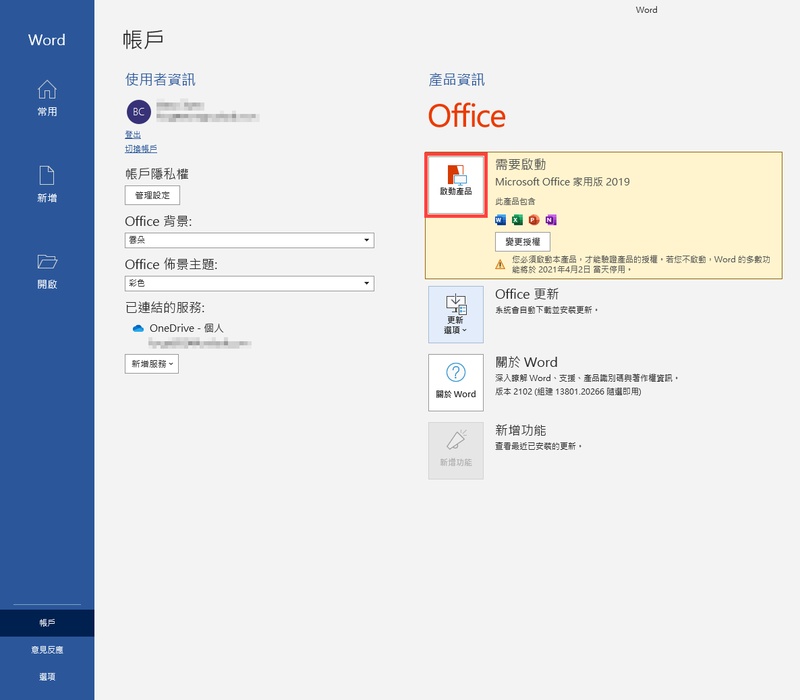800x700 pixels.
Task: Click the 帳戶隱私權 label
Action: click(x=157, y=174)
